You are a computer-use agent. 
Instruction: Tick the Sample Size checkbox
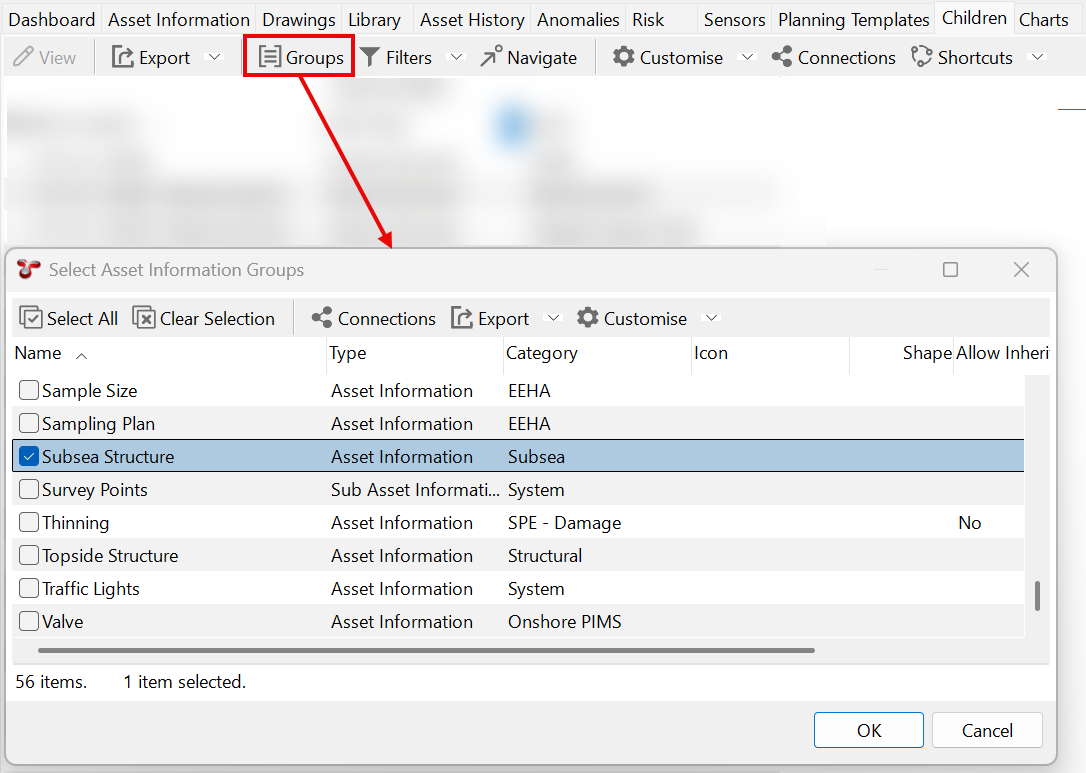tap(28, 390)
